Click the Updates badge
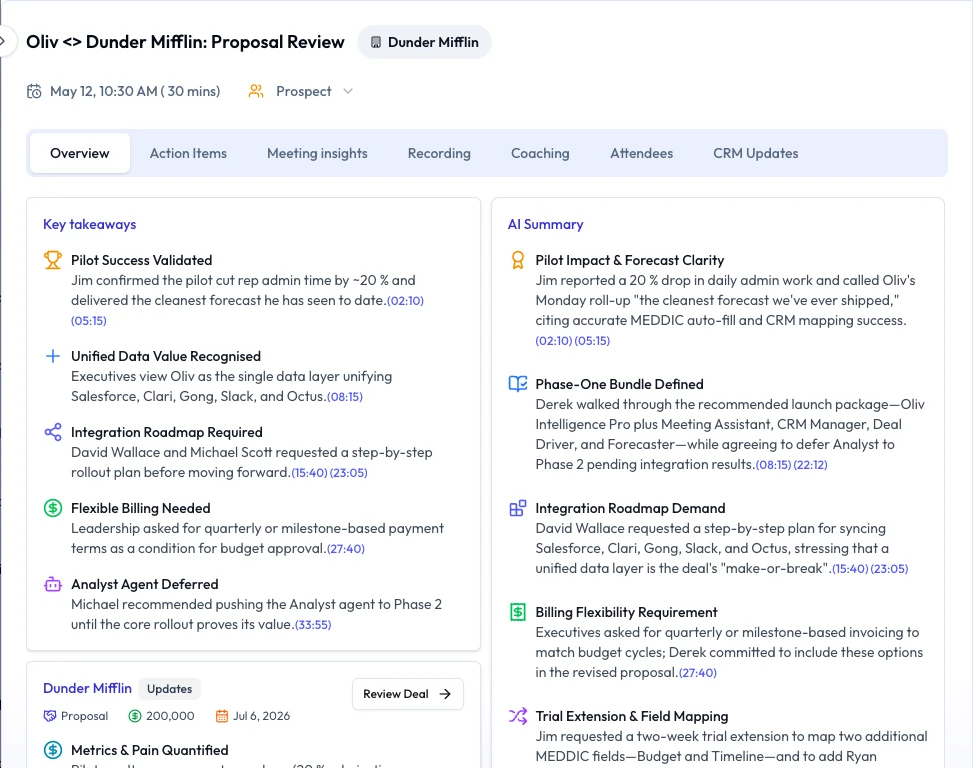This screenshot has width=973, height=768. point(169,689)
